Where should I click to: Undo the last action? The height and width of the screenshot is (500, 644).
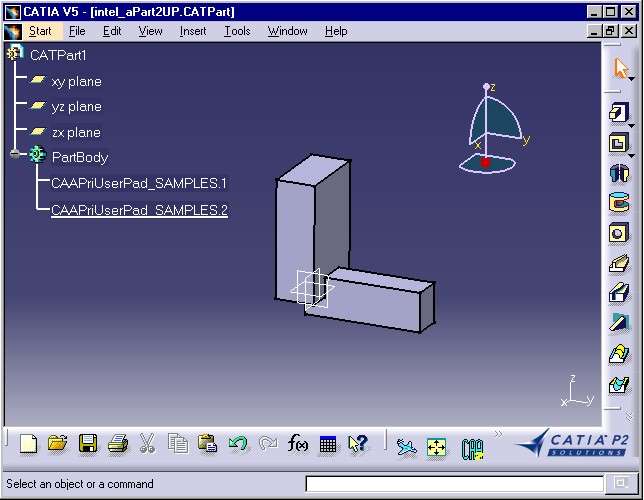pos(238,444)
